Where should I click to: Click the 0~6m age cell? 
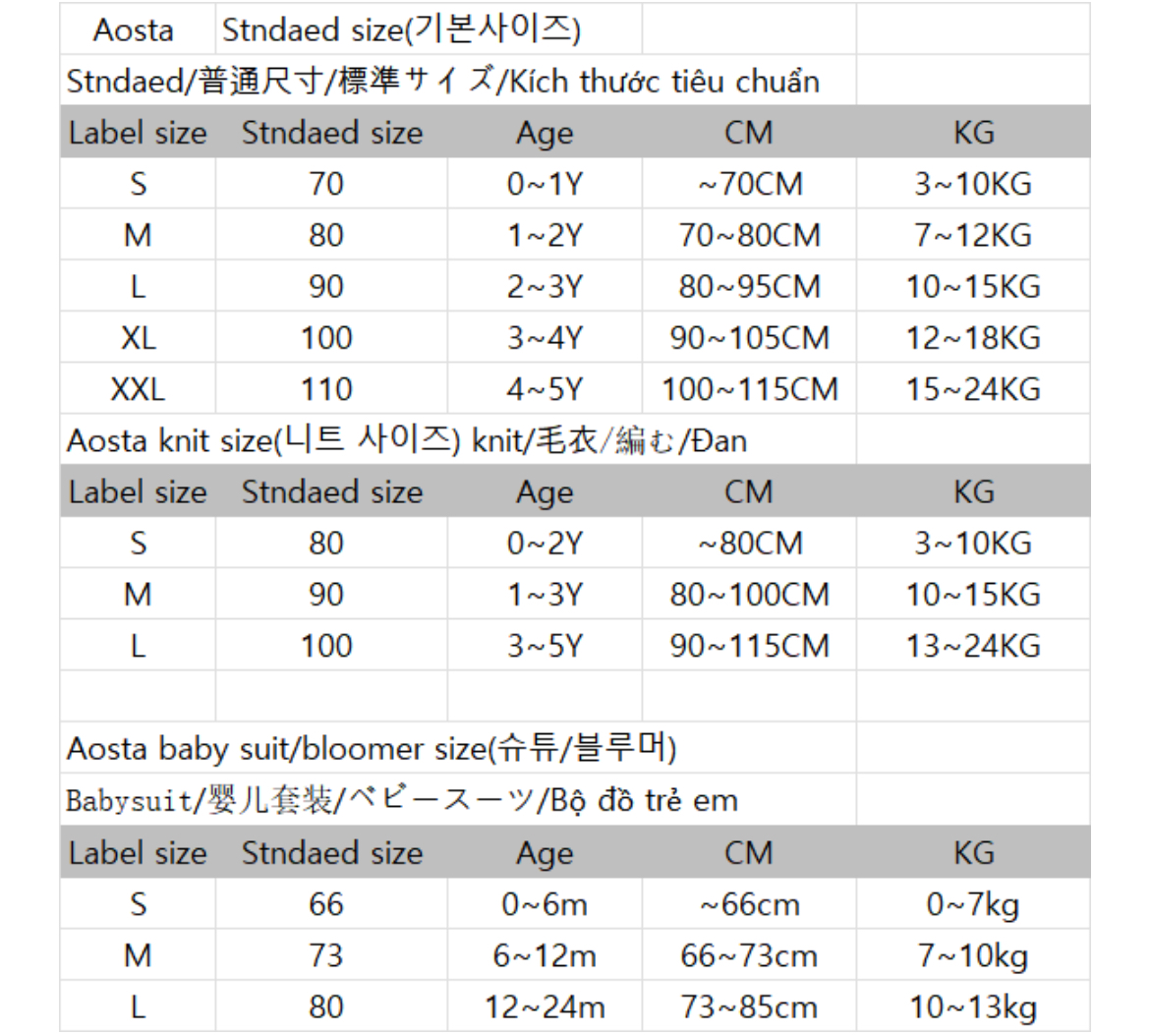(545, 904)
